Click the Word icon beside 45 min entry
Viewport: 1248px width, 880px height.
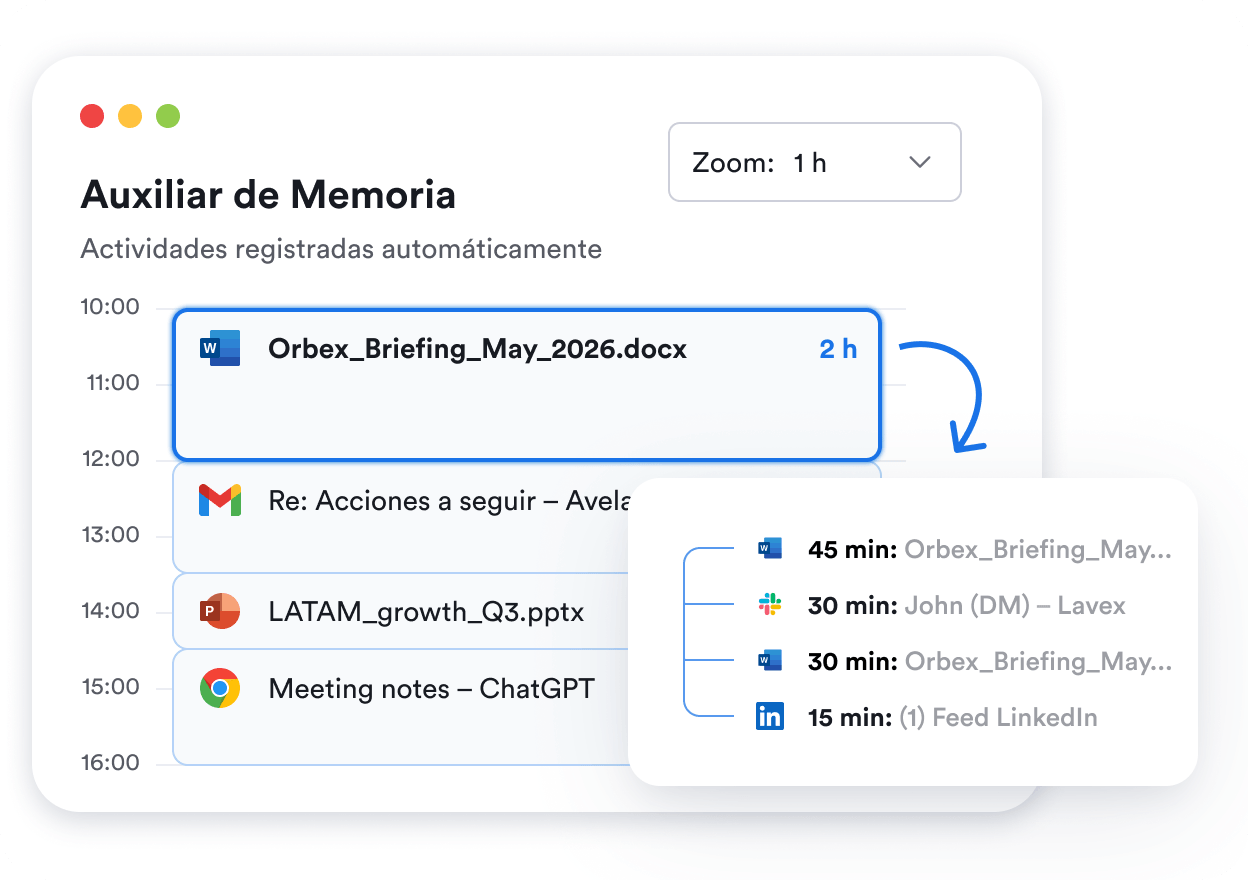pyautogui.click(x=769, y=549)
